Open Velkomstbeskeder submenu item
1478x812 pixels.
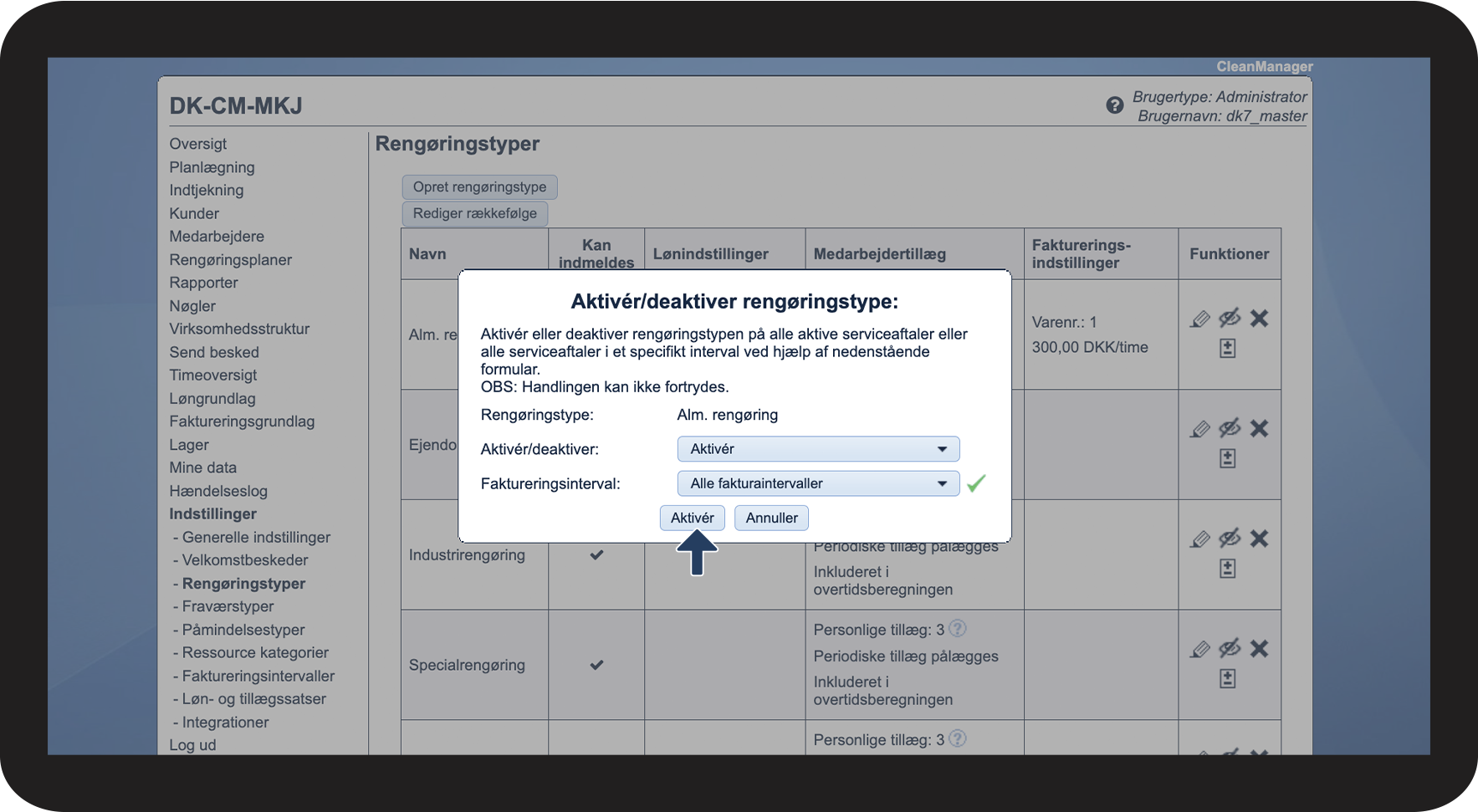point(245,560)
